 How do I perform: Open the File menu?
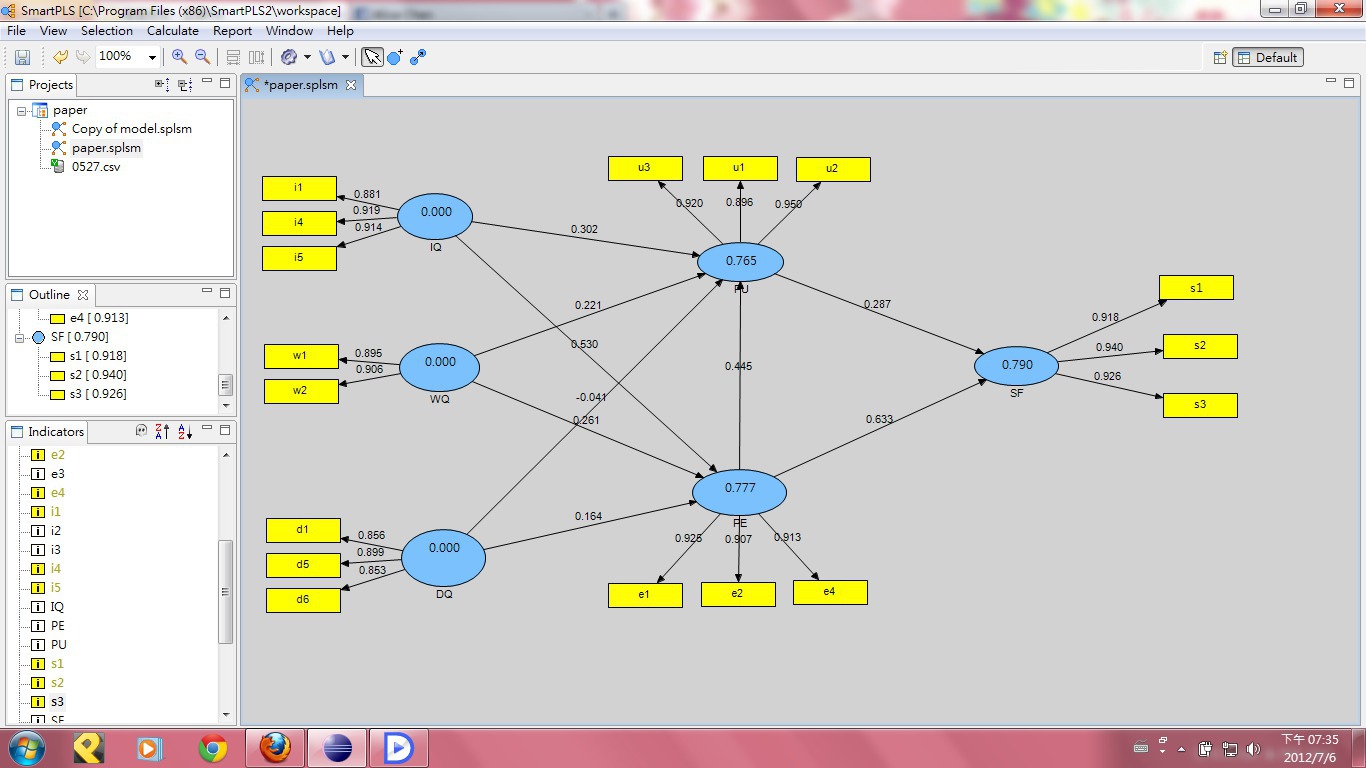(x=16, y=31)
